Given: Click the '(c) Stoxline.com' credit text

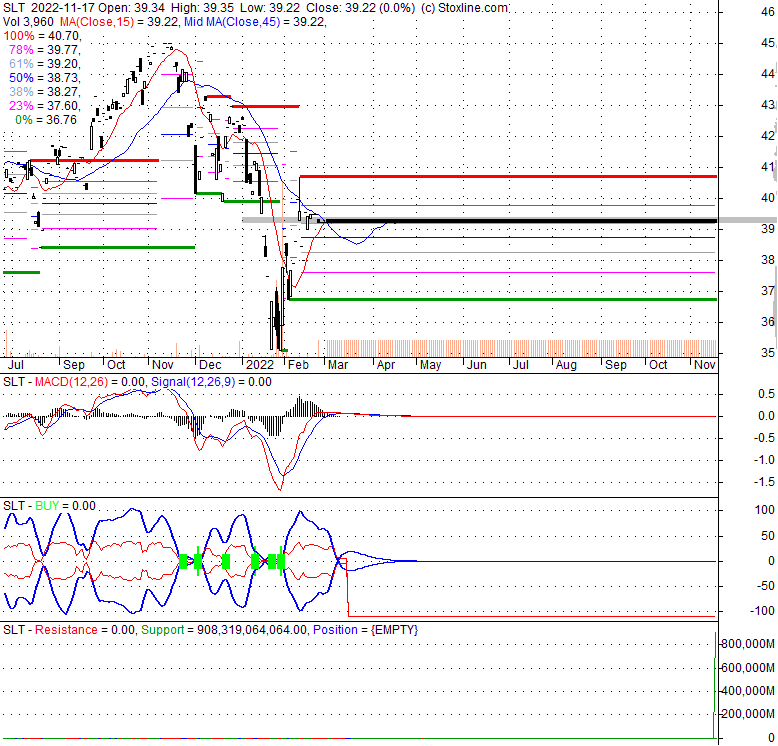Looking at the screenshot, I should pyautogui.click(x=464, y=8).
